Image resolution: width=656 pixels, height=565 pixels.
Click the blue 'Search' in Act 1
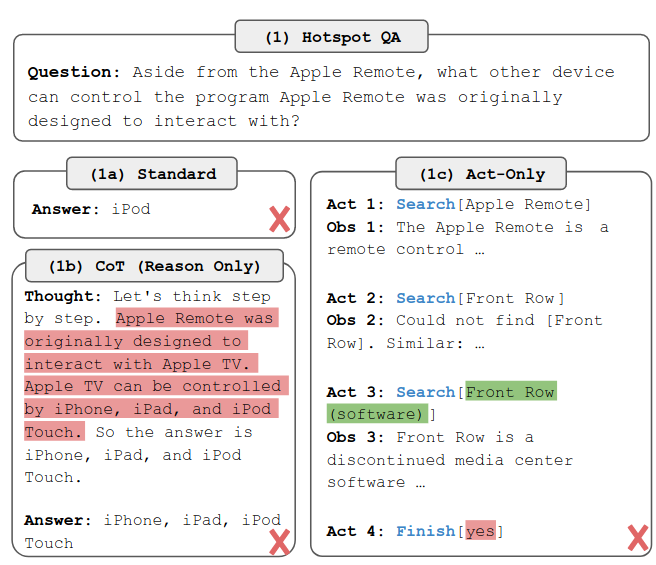click(425, 204)
